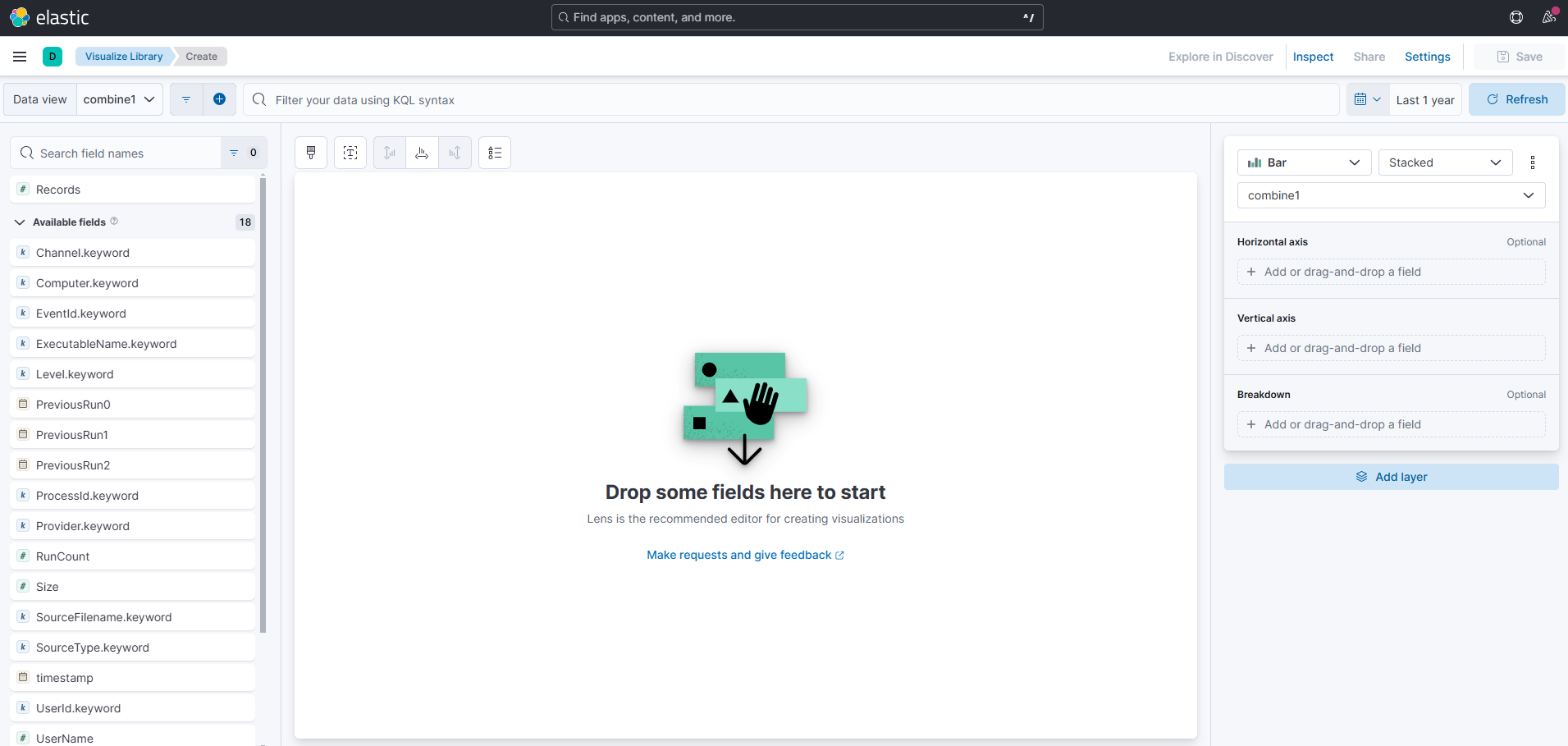Open the newsfeed notifications icon
Image resolution: width=1568 pixels, height=746 pixels.
coord(1548,17)
